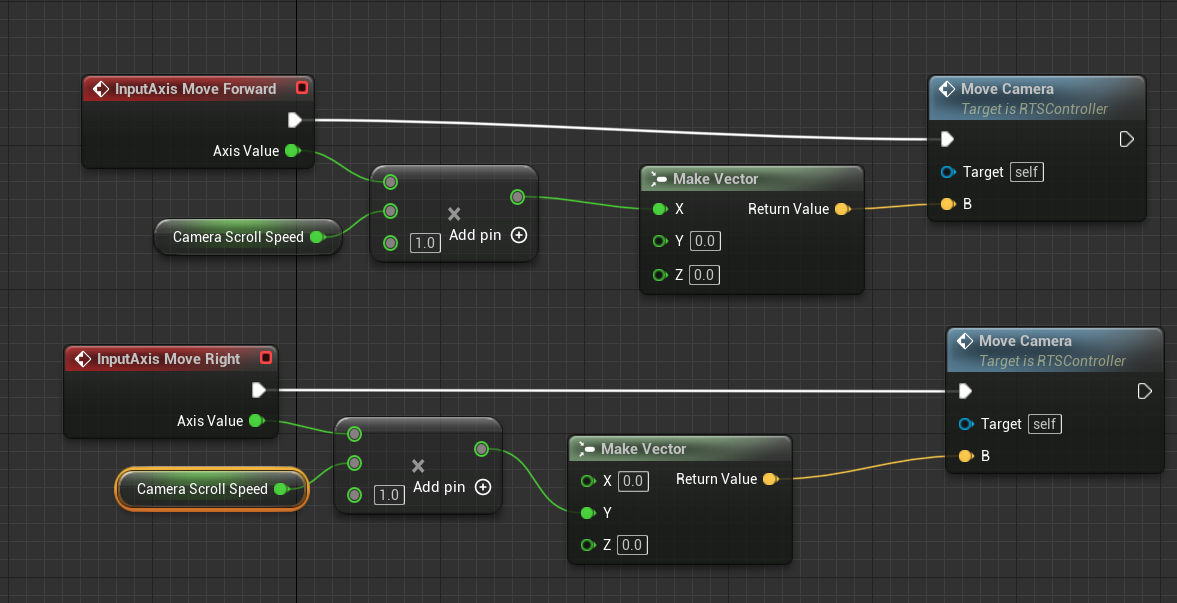
Task: Click the B vector pin on lower Move Camera
Action: pos(966,456)
